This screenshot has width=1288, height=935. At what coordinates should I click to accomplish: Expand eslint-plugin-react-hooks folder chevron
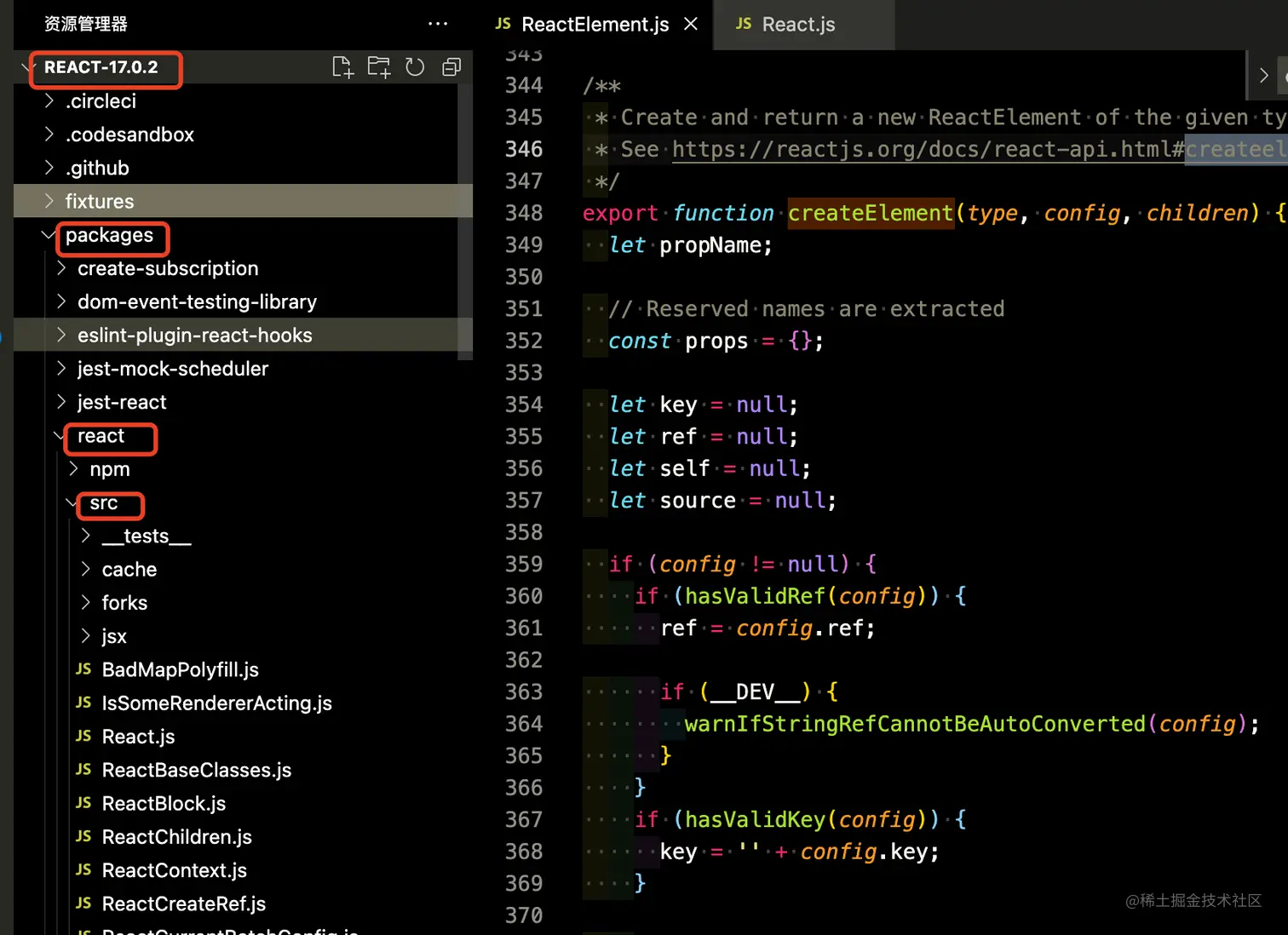61,335
